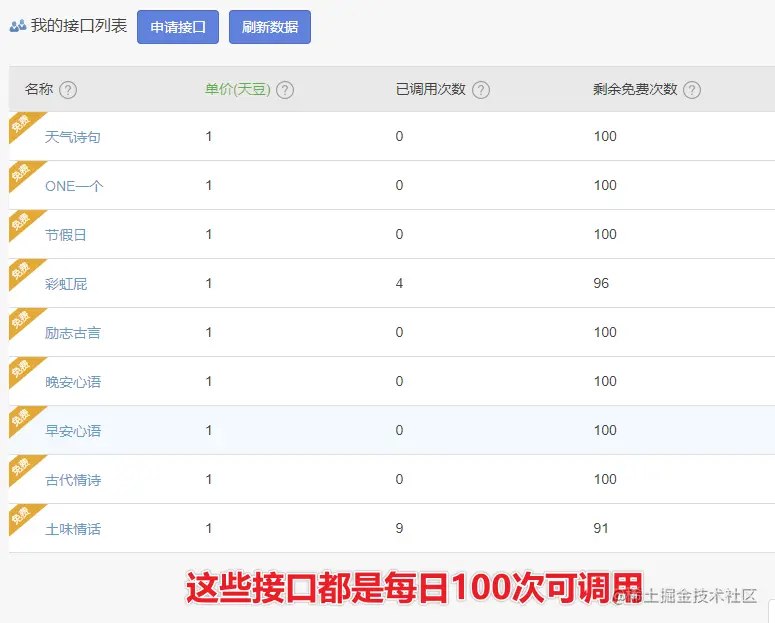
Task: Open the 土味情话 interface link
Action: point(73,529)
